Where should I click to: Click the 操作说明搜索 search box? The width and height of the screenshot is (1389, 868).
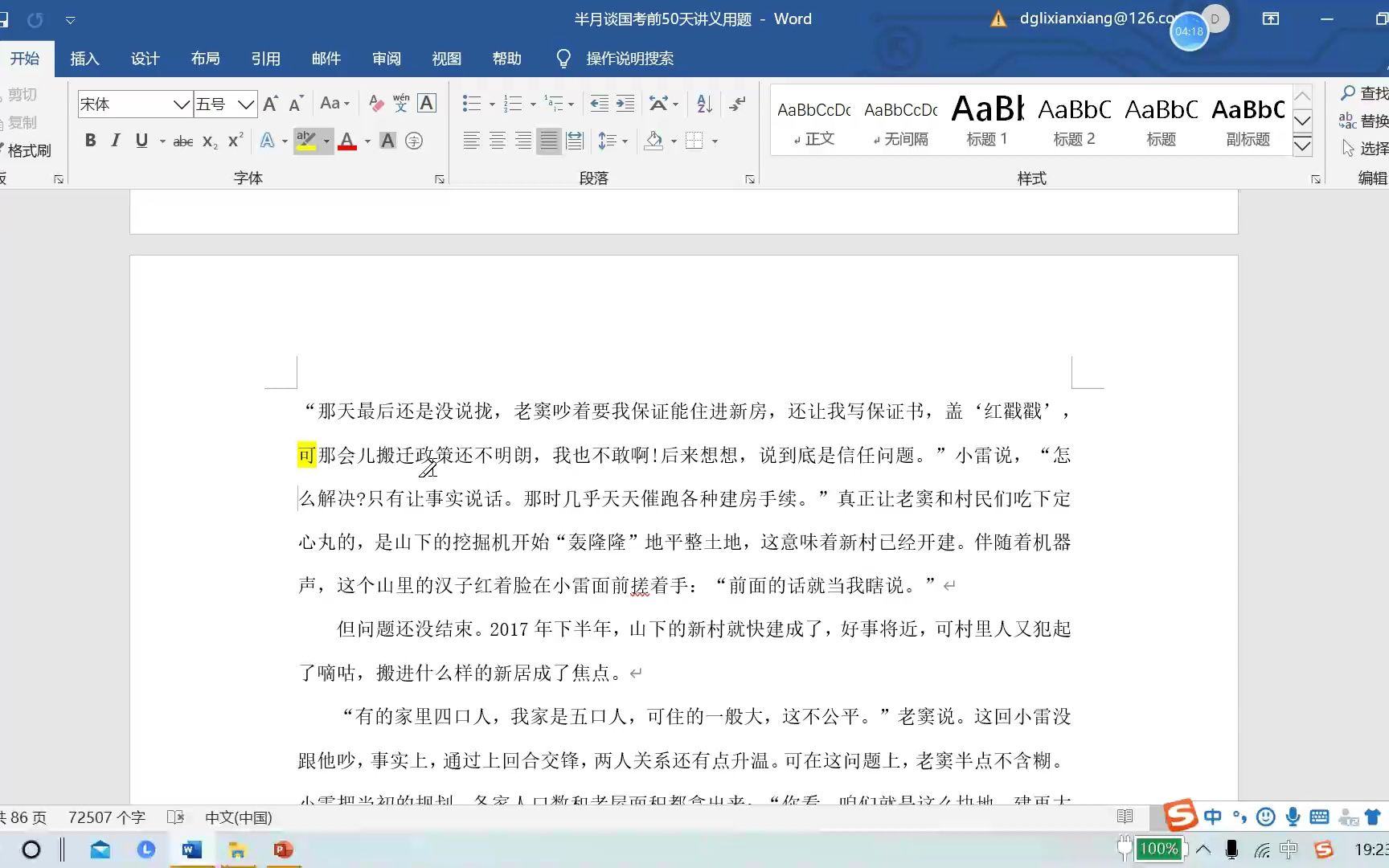[x=629, y=59]
